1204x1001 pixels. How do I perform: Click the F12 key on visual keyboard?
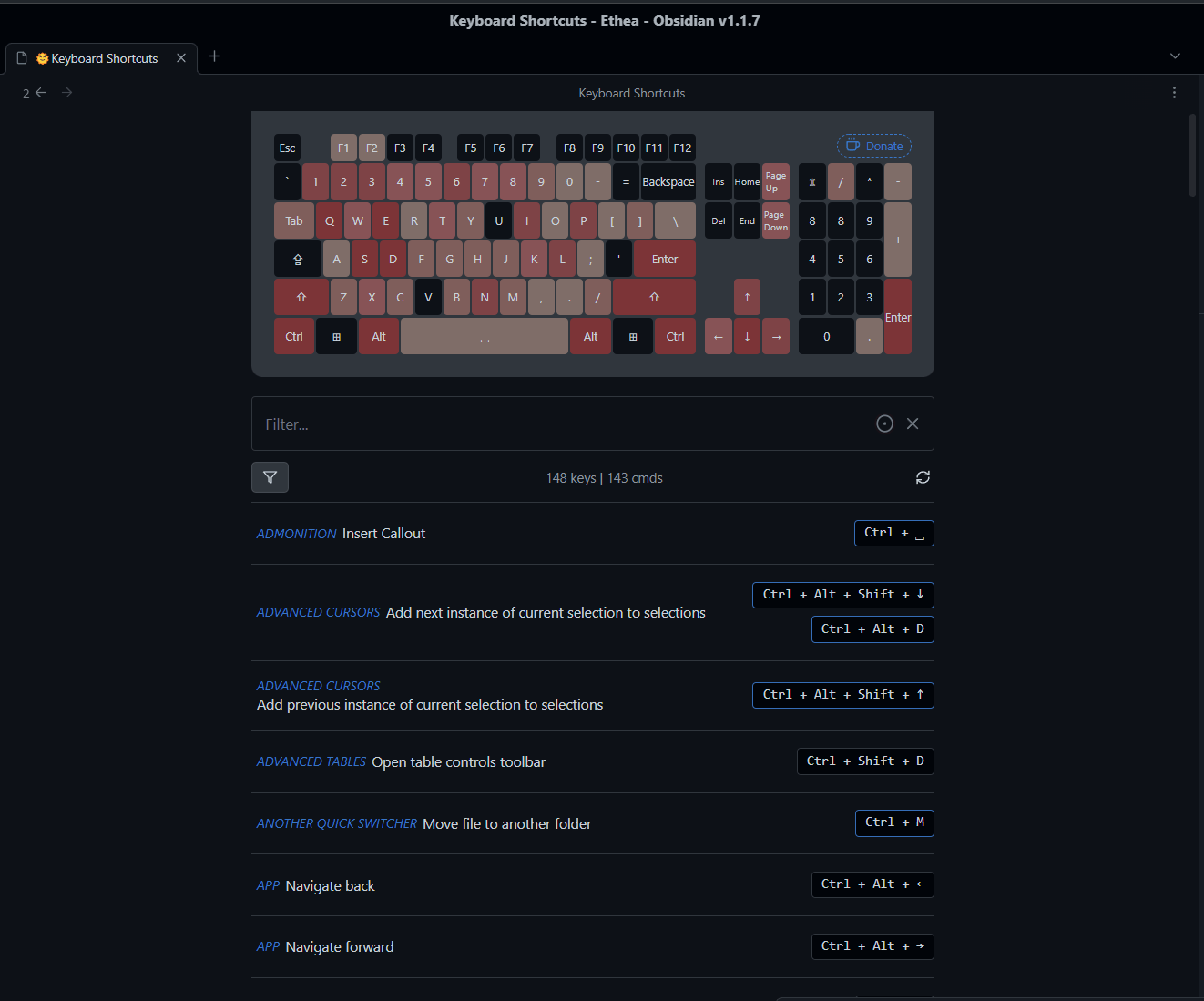[682, 148]
